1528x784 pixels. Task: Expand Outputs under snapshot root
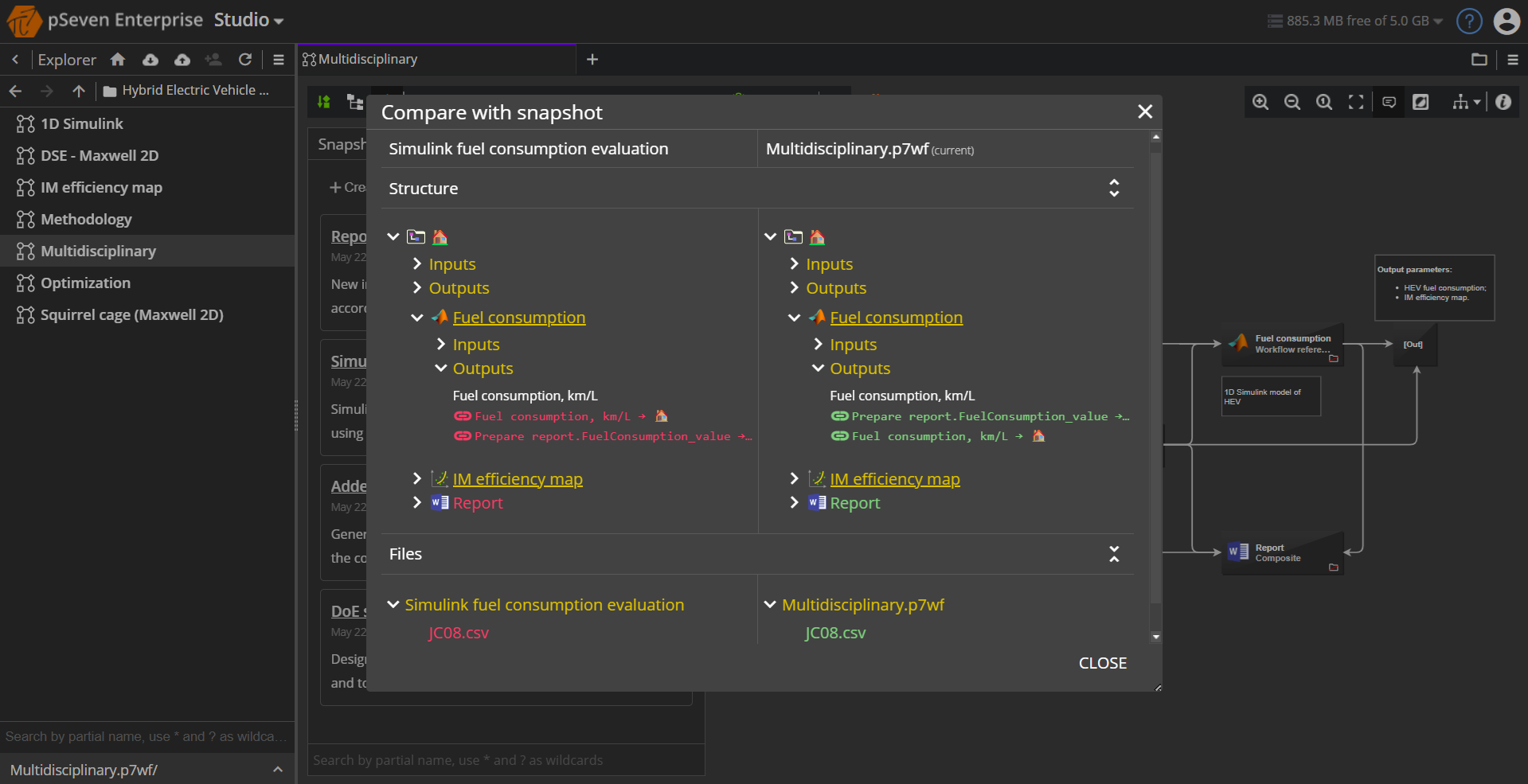416,287
